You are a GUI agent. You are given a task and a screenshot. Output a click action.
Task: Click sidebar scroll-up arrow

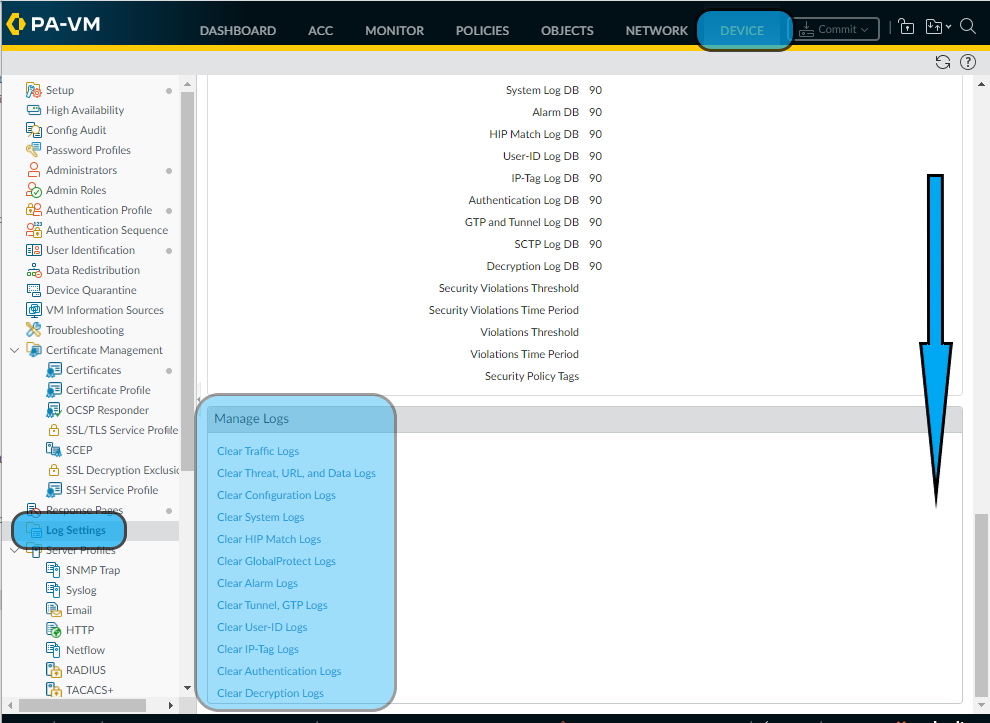coord(188,84)
